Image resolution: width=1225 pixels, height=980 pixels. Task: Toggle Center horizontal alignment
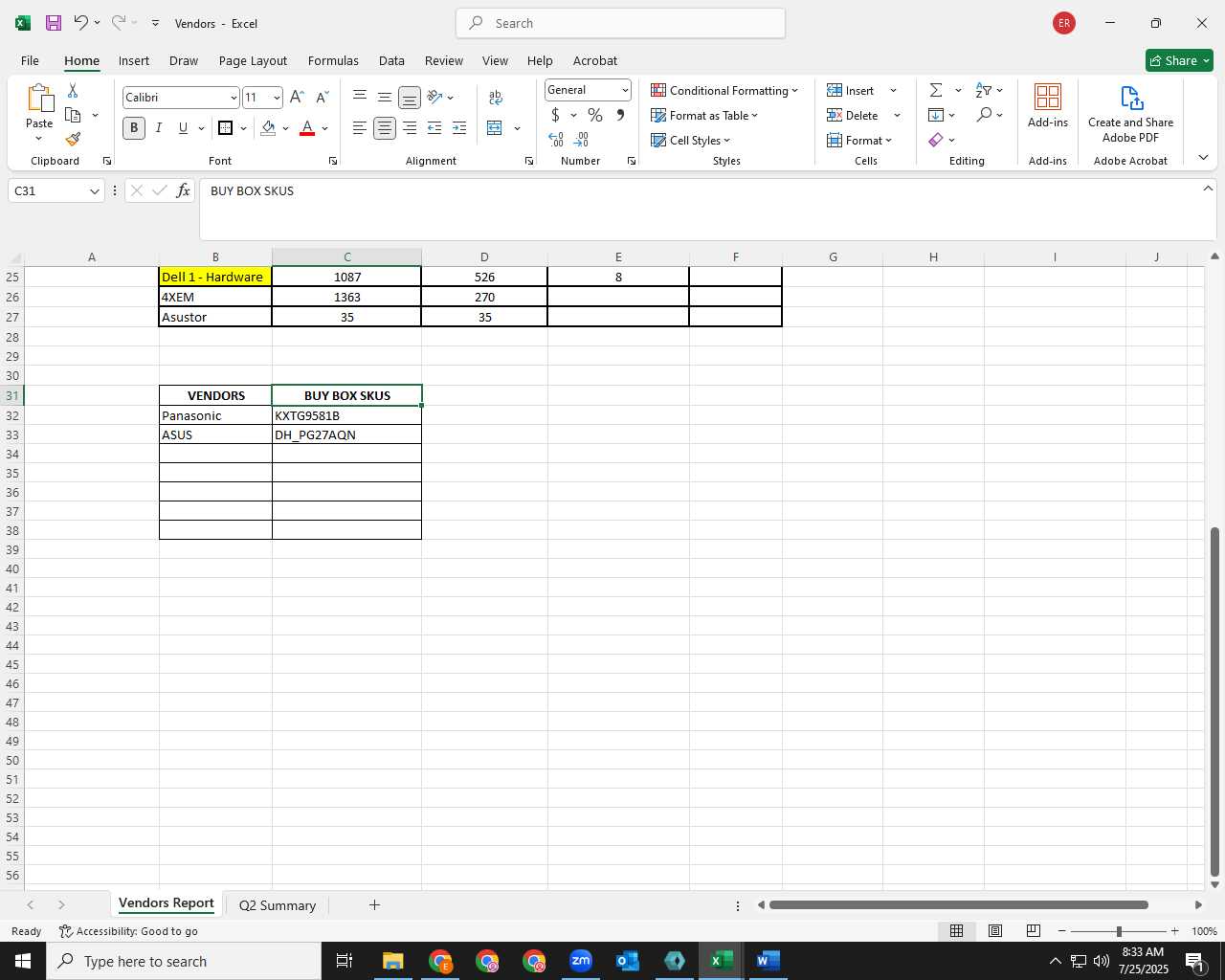[385, 128]
